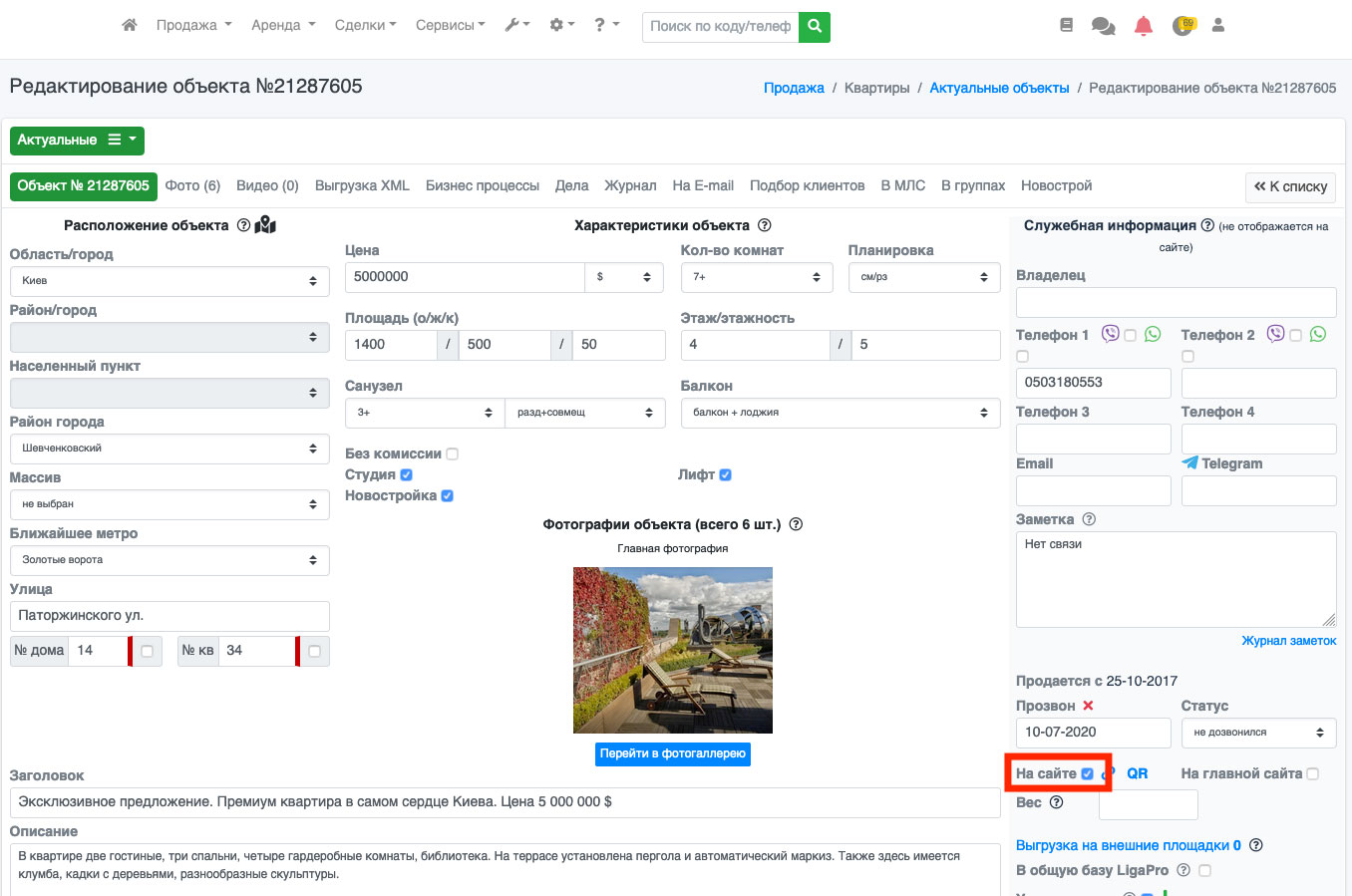
Task: Click the green search magnifier button
Action: (815, 27)
